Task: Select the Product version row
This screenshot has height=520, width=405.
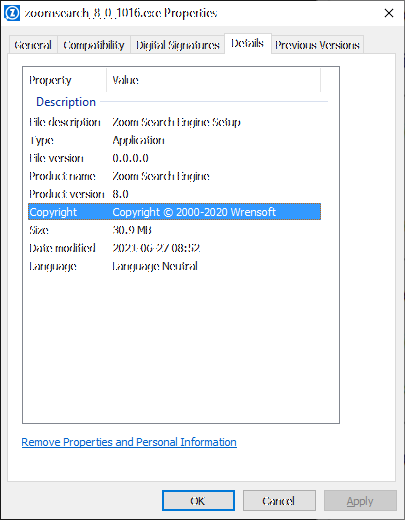Action: point(174,194)
